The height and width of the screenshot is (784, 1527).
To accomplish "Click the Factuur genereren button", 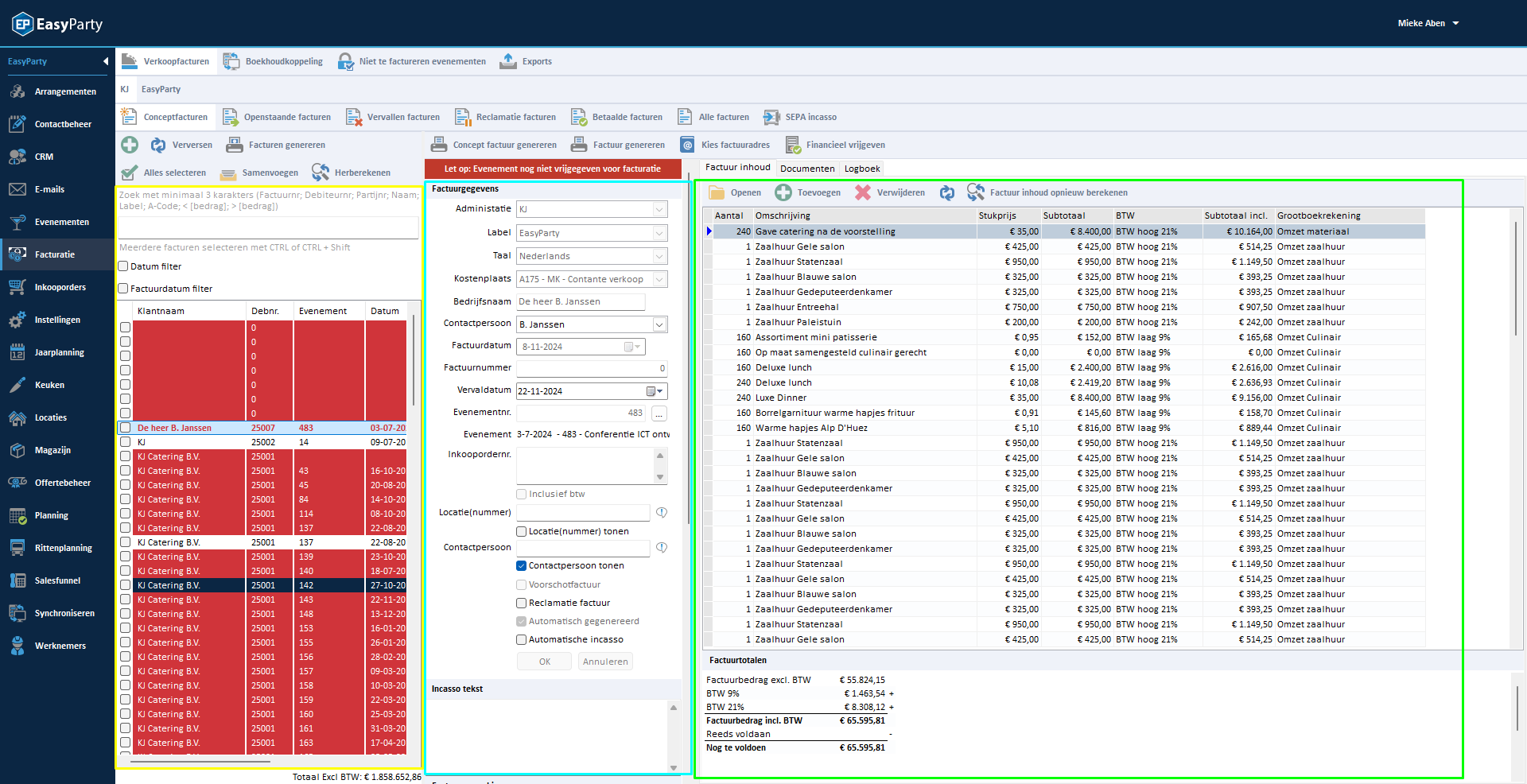I will click(x=618, y=145).
